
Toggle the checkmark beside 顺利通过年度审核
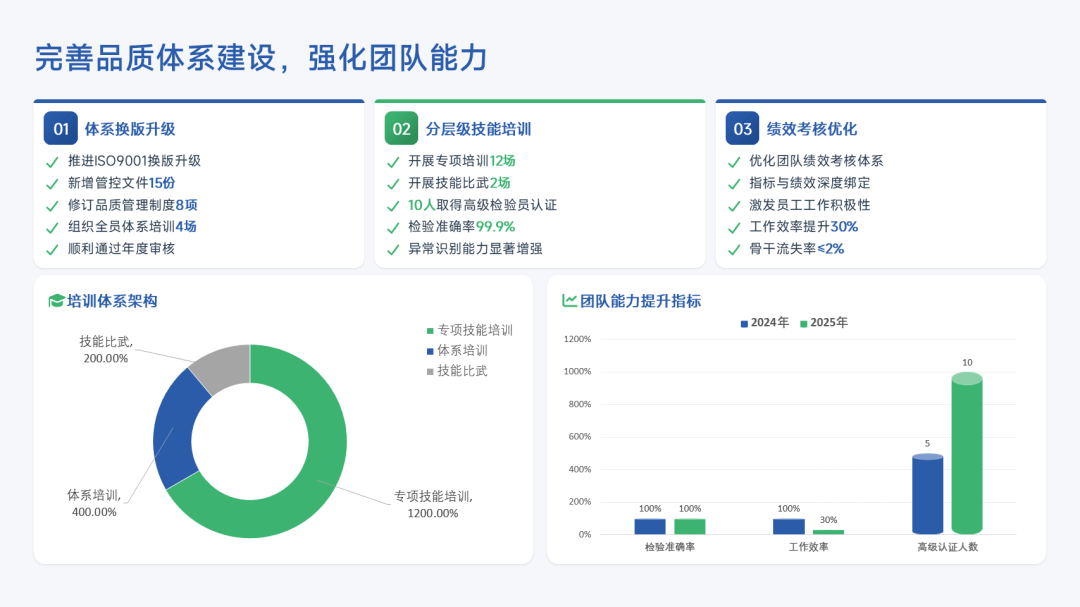click(53, 249)
